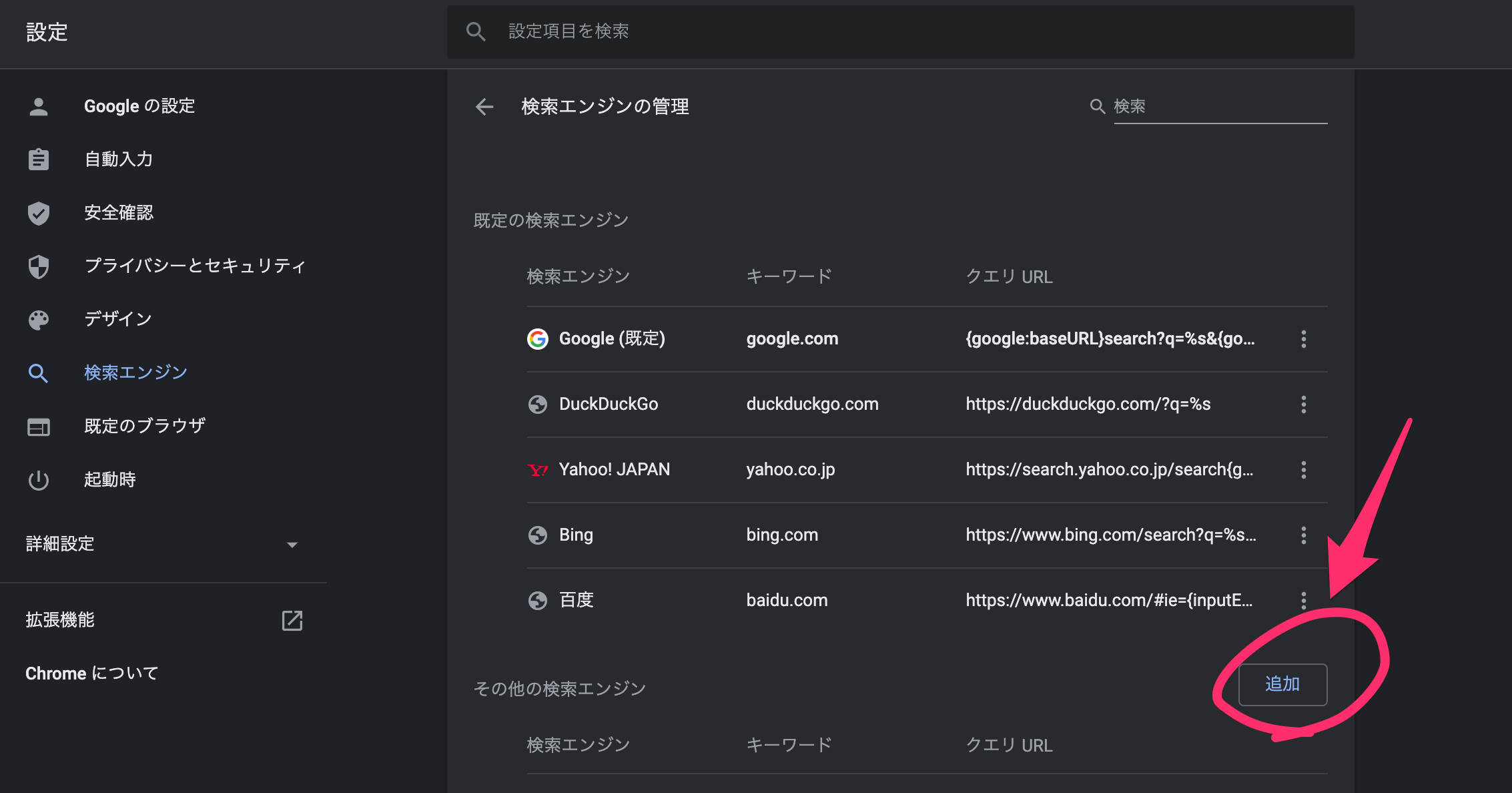1512x793 pixels.
Task: Click the Google (既定) engine name
Action: [x=612, y=339]
